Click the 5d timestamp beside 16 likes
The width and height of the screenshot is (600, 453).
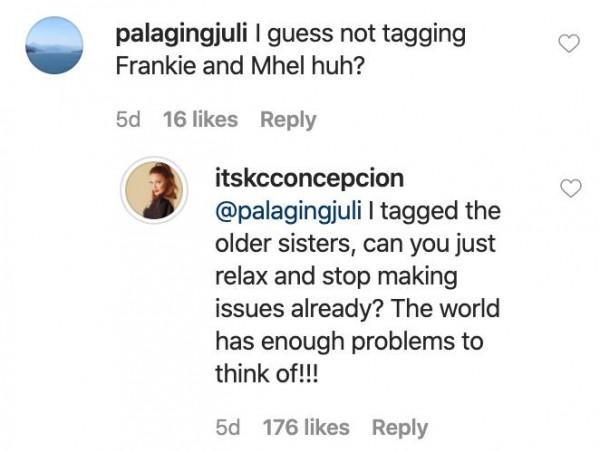(128, 119)
